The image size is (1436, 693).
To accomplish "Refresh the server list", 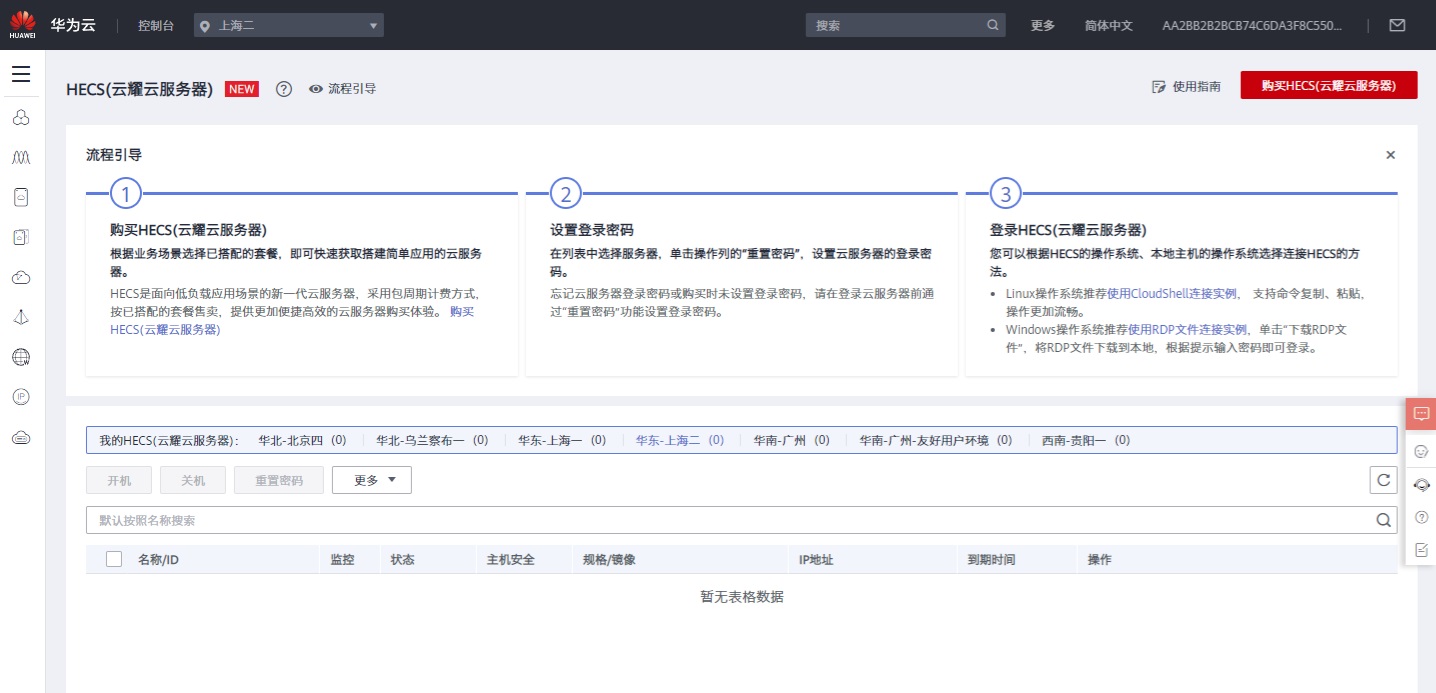I will tap(1383, 480).
